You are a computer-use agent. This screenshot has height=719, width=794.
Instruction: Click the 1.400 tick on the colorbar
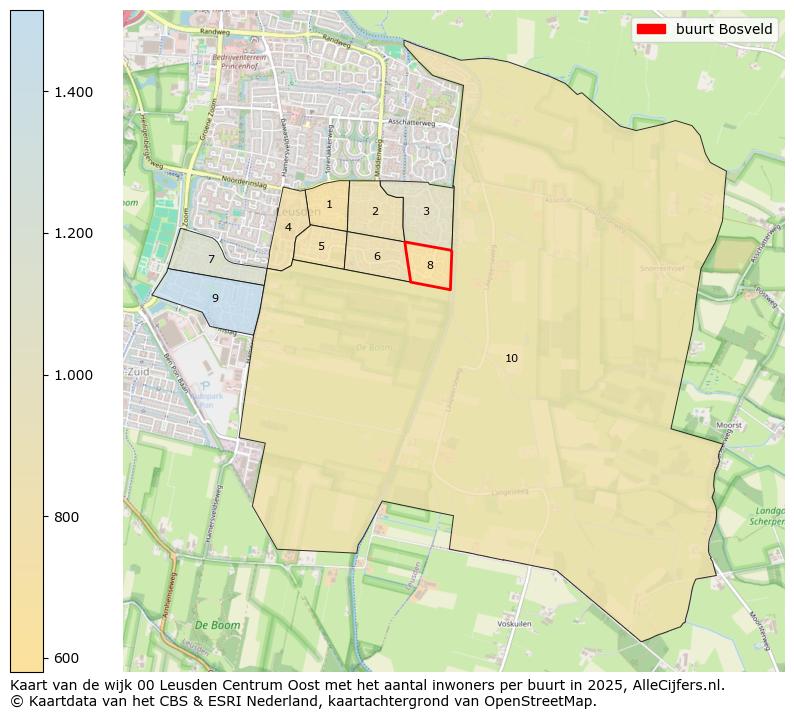point(74,92)
